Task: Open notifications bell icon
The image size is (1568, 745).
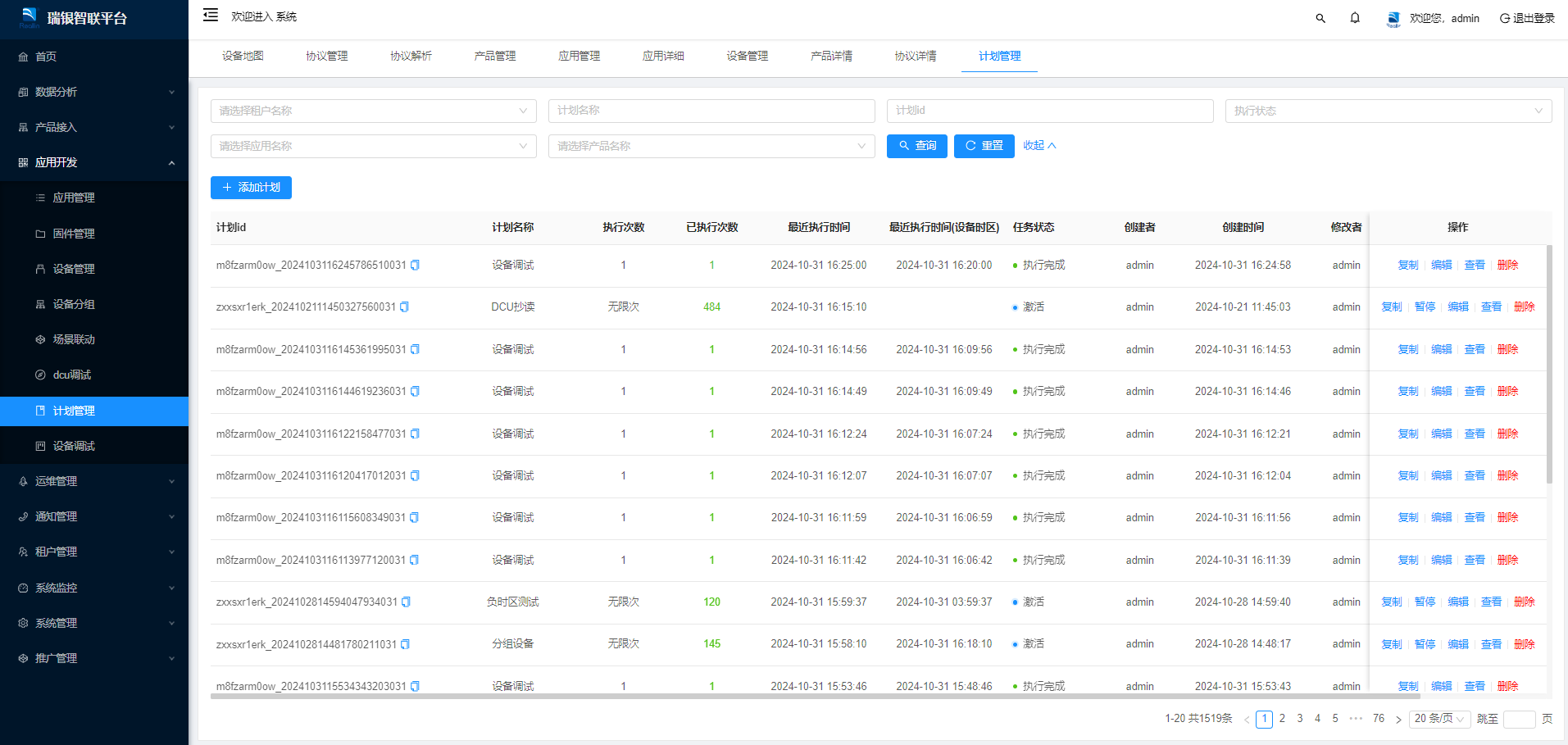Action: (1355, 18)
